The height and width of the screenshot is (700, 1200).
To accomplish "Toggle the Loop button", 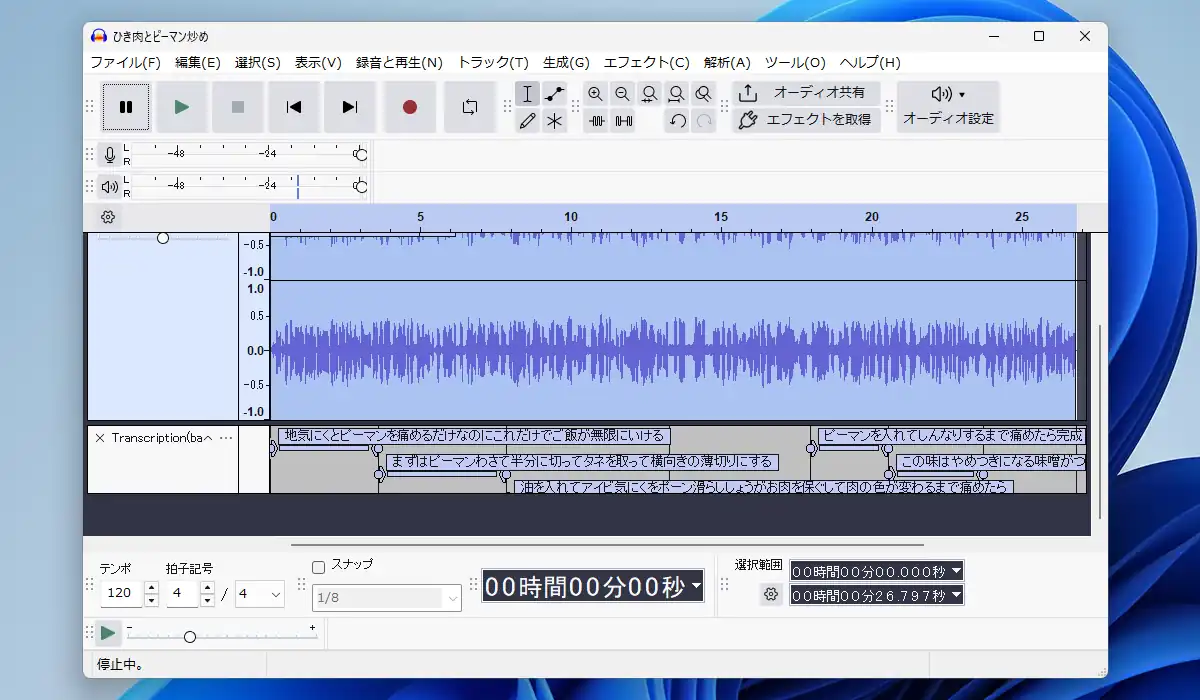I will 469,107.
